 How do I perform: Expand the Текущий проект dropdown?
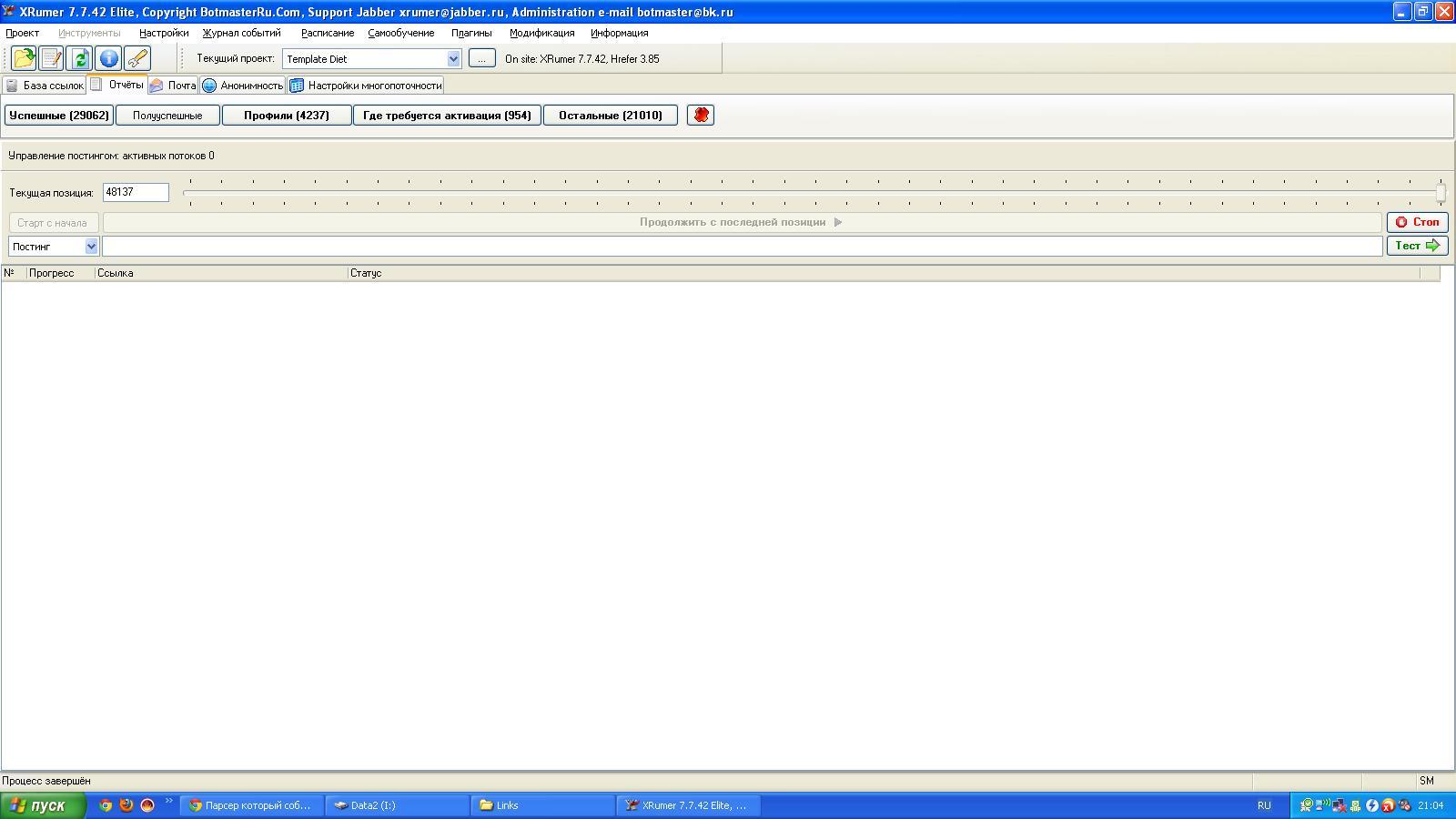453,59
